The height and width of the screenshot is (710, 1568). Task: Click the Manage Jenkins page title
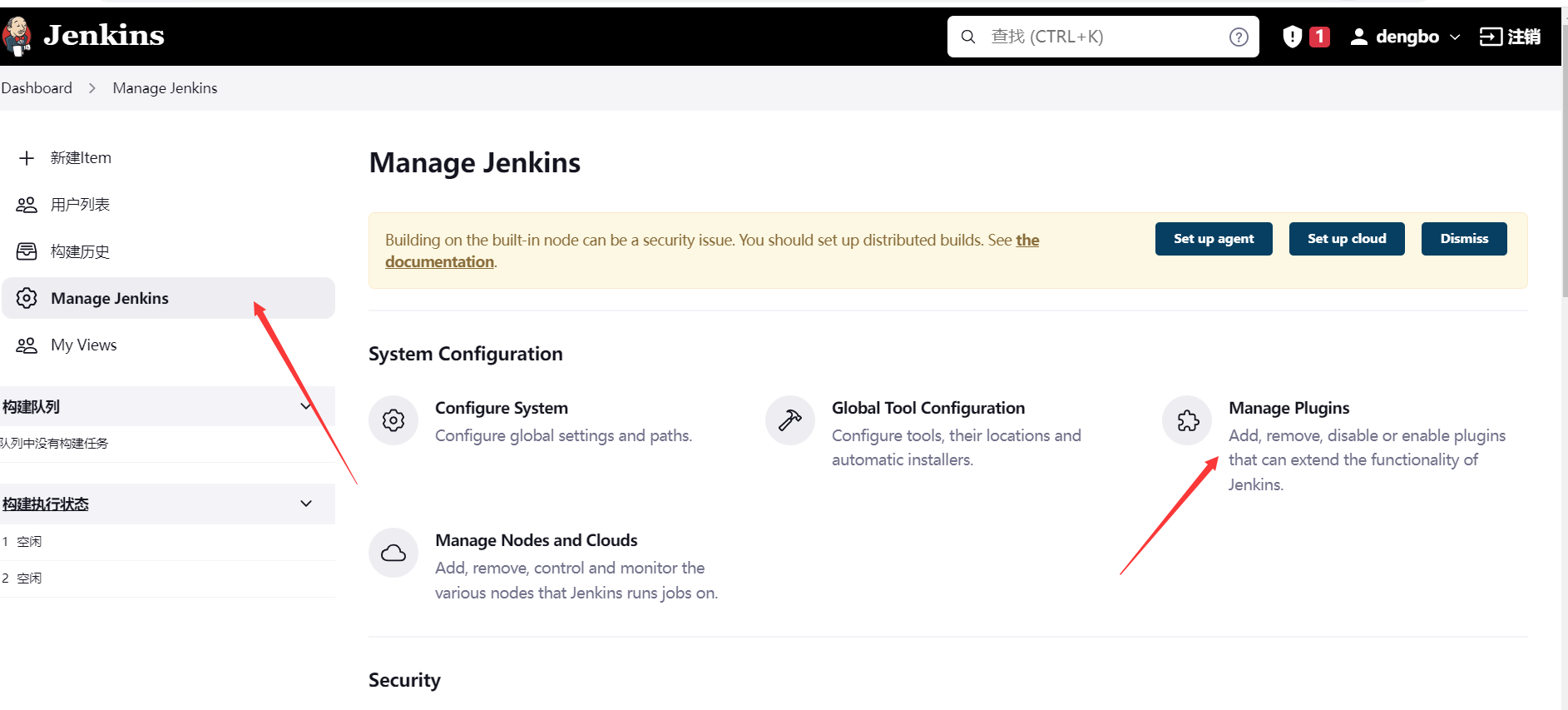click(x=475, y=162)
